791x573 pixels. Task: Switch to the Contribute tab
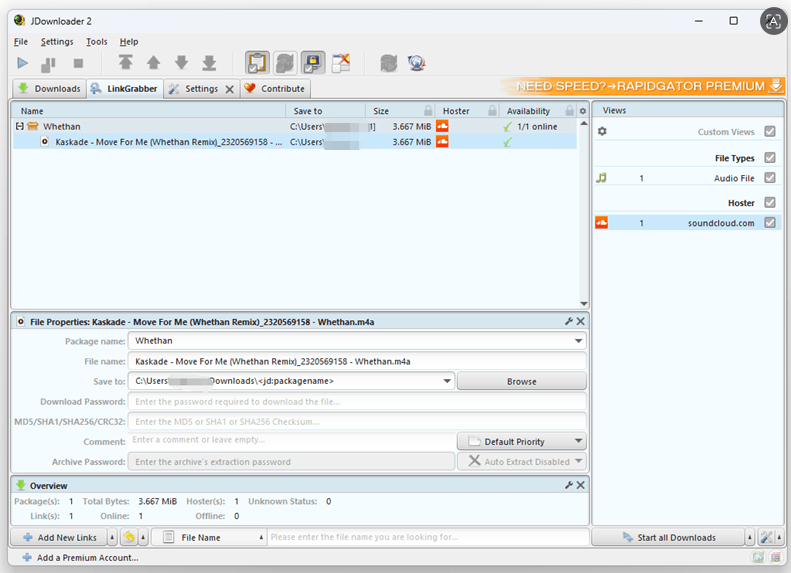tap(275, 89)
